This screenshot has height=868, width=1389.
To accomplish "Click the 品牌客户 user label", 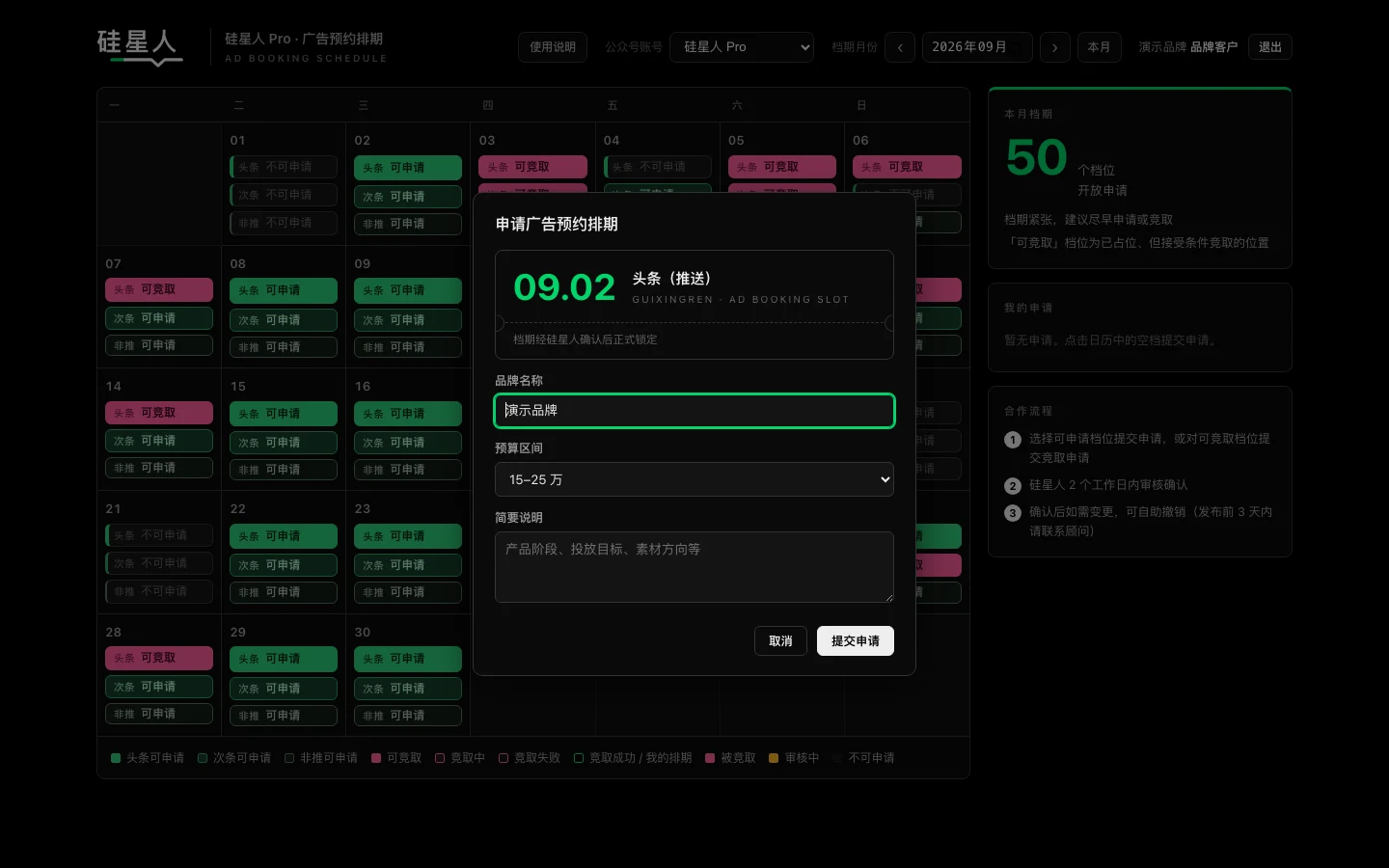I will tap(1213, 47).
